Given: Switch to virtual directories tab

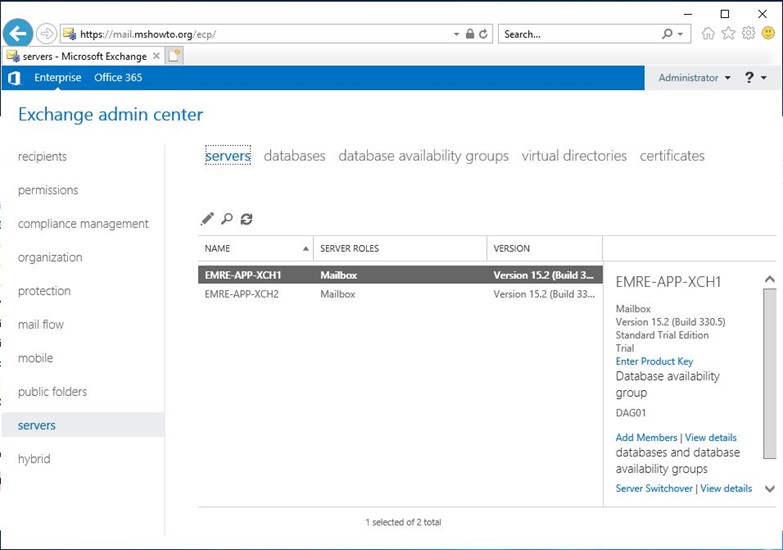Looking at the screenshot, I should 574,156.
